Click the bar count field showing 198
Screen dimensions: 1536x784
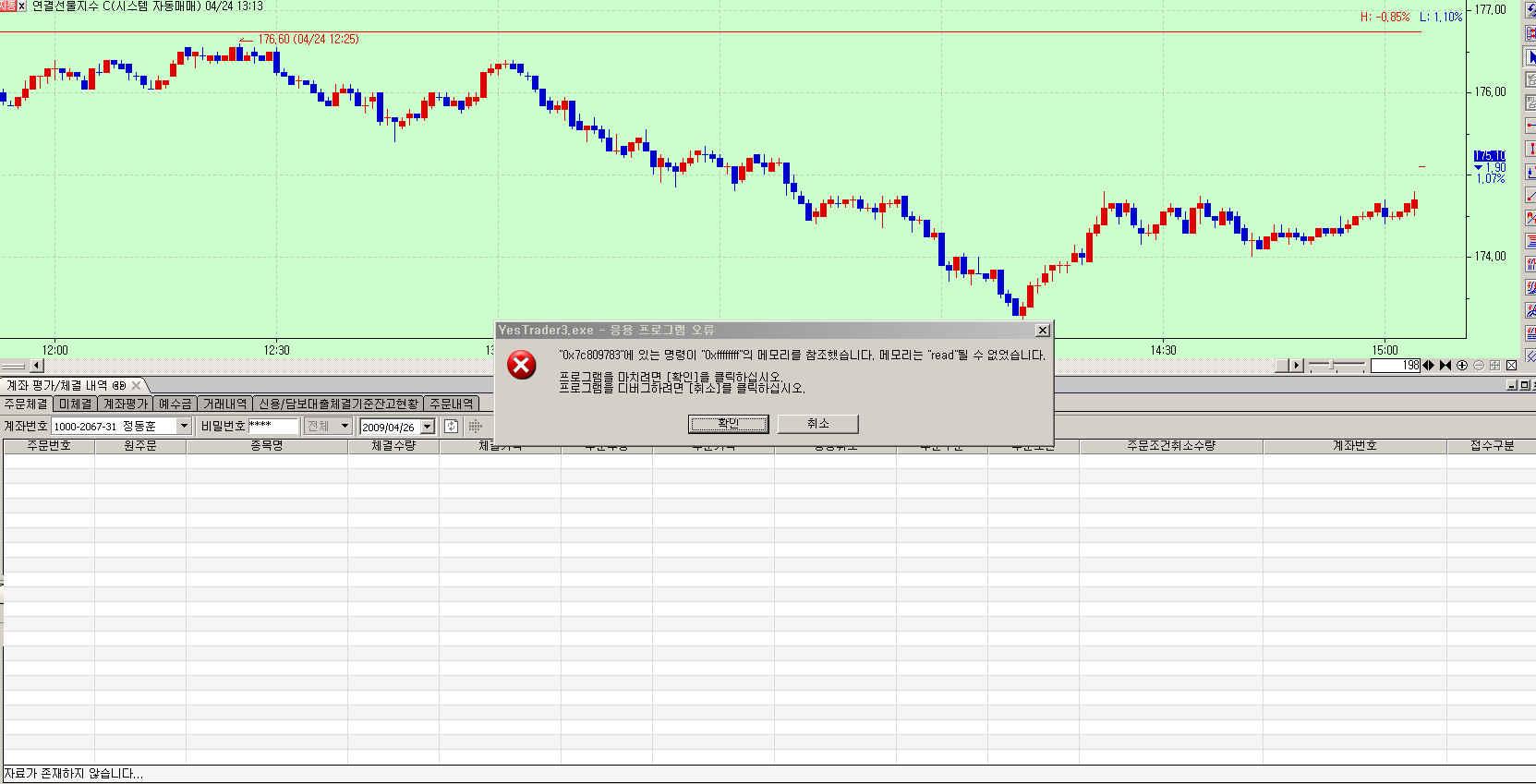[x=1395, y=366]
